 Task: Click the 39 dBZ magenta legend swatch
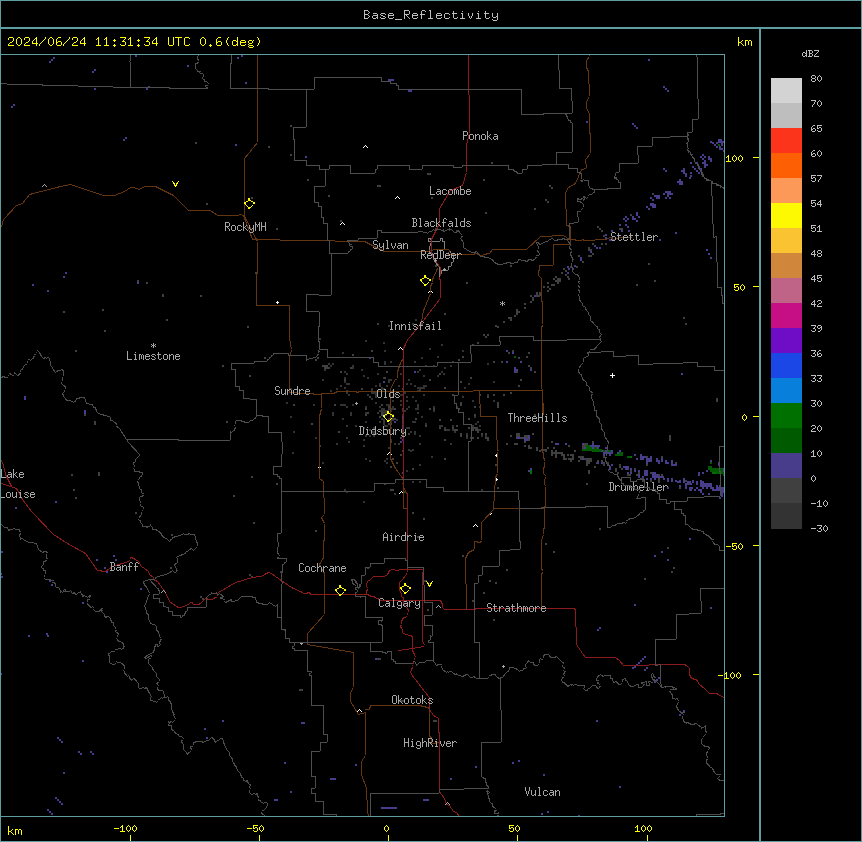click(786, 315)
